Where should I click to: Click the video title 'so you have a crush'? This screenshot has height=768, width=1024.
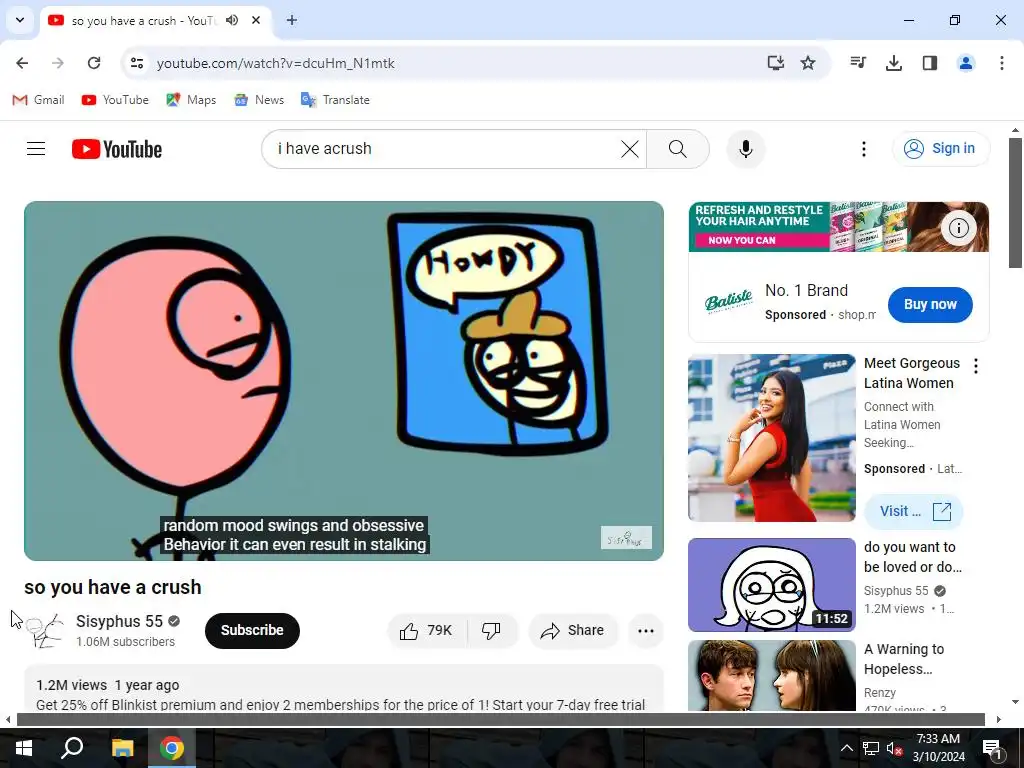(113, 587)
